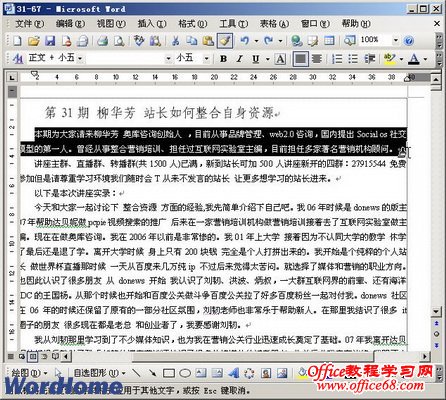Toggle the Format Painter button
The height and width of the screenshot is (400, 446).
pyautogui.click(x=225, y=41)
